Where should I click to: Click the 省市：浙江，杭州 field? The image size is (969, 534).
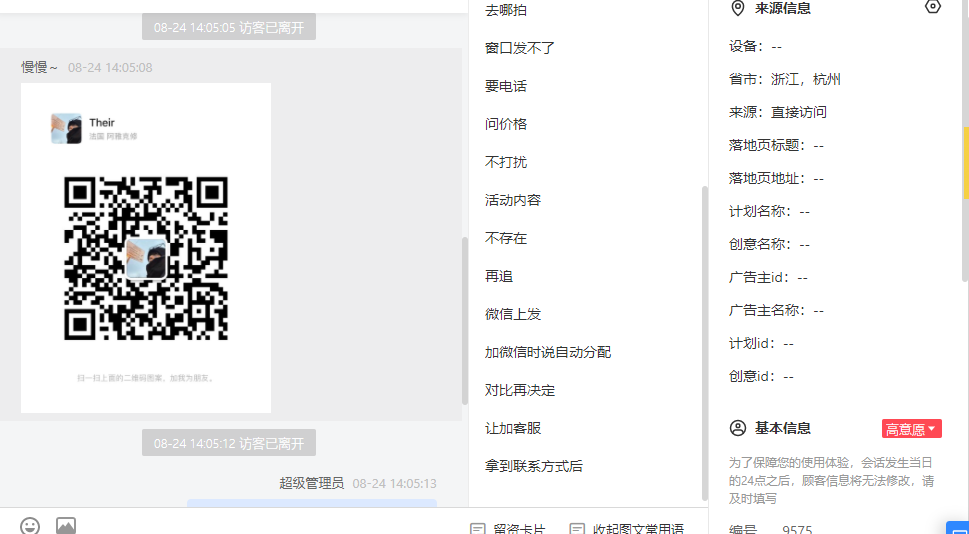pyautogui.click(x=785, y=79)
